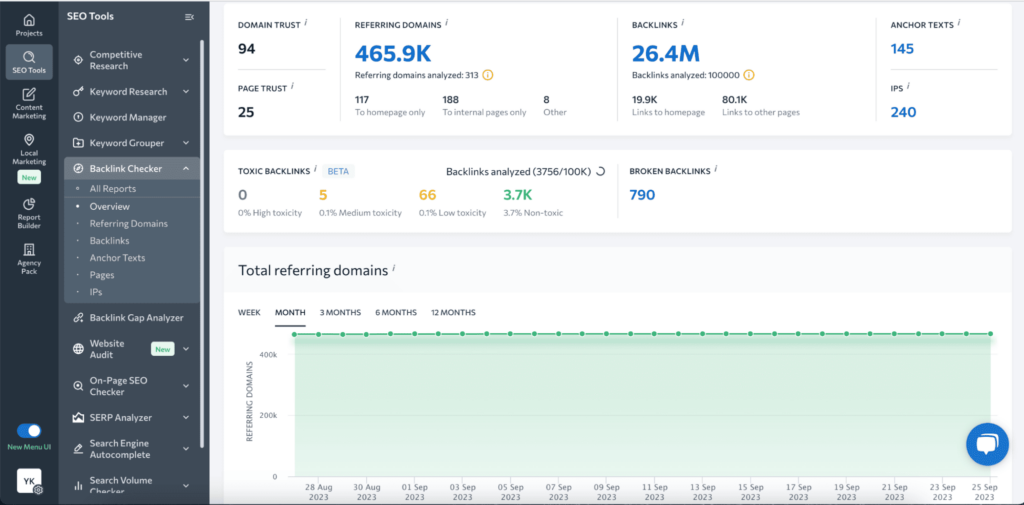Open the live chat bubble
This screenshot has height=505, width=1024.
coord(987,444)
